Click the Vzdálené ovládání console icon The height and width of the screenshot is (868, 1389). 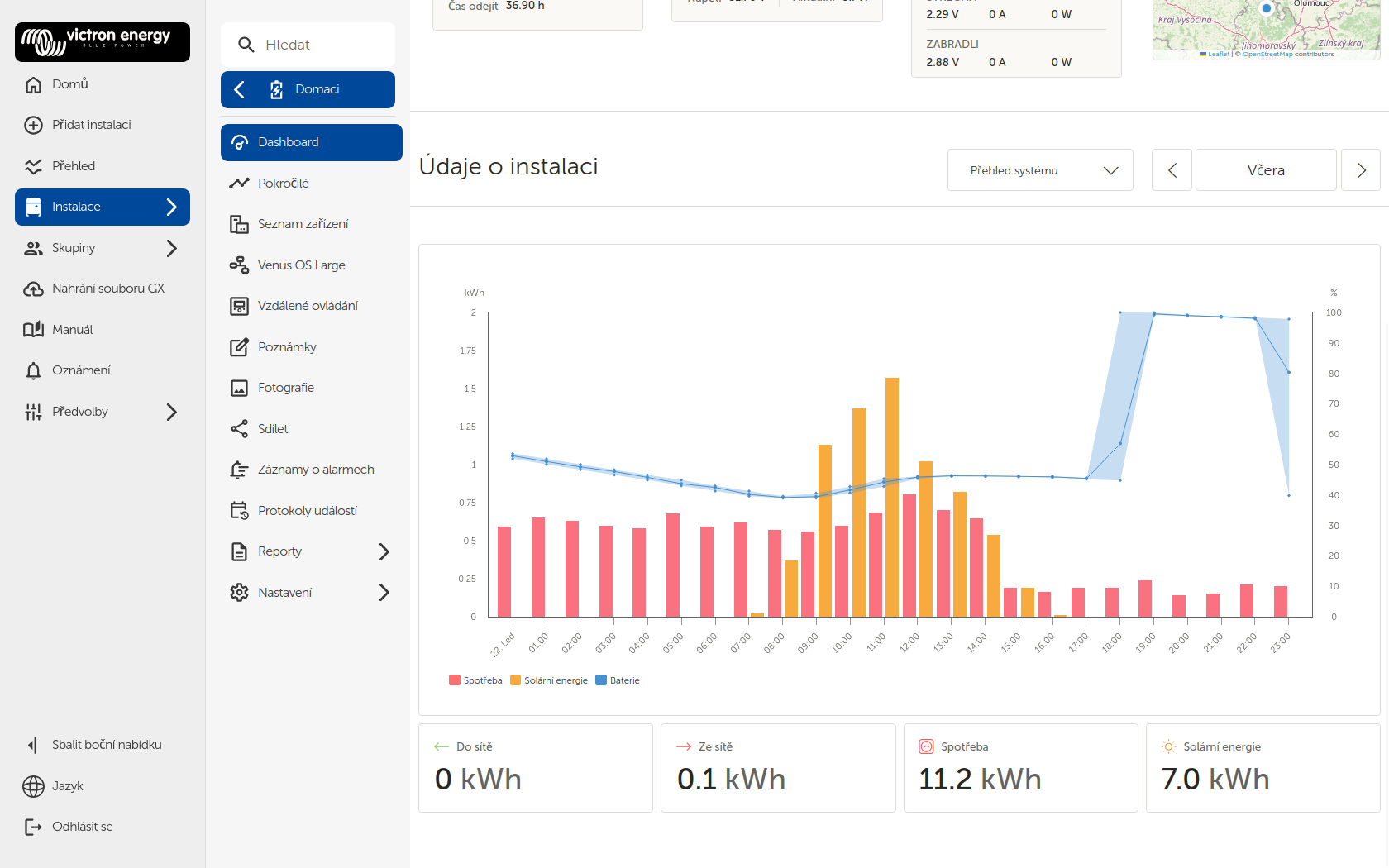point(239,306)
